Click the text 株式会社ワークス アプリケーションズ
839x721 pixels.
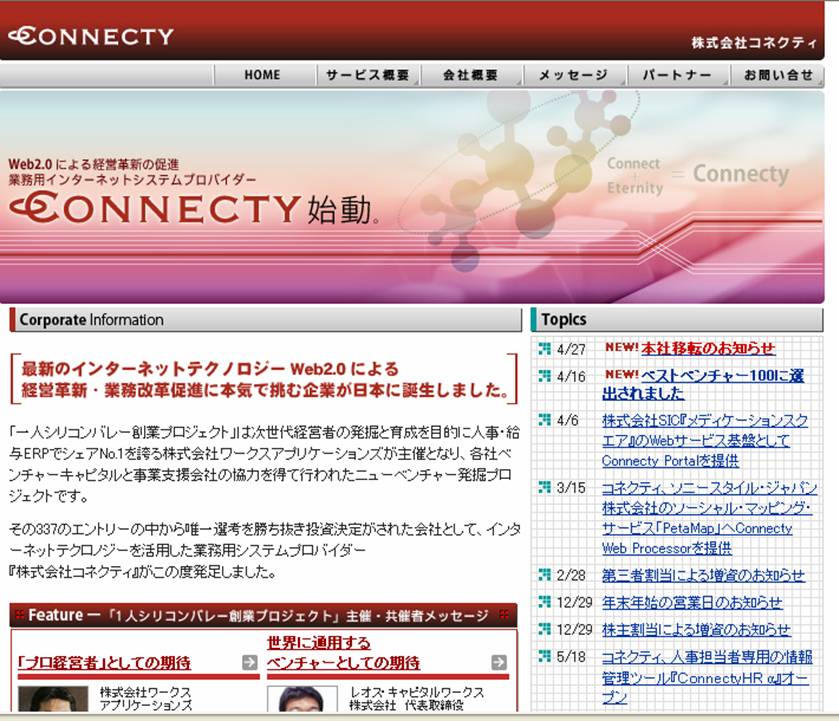pyautogui.click(x=146, y=699)
